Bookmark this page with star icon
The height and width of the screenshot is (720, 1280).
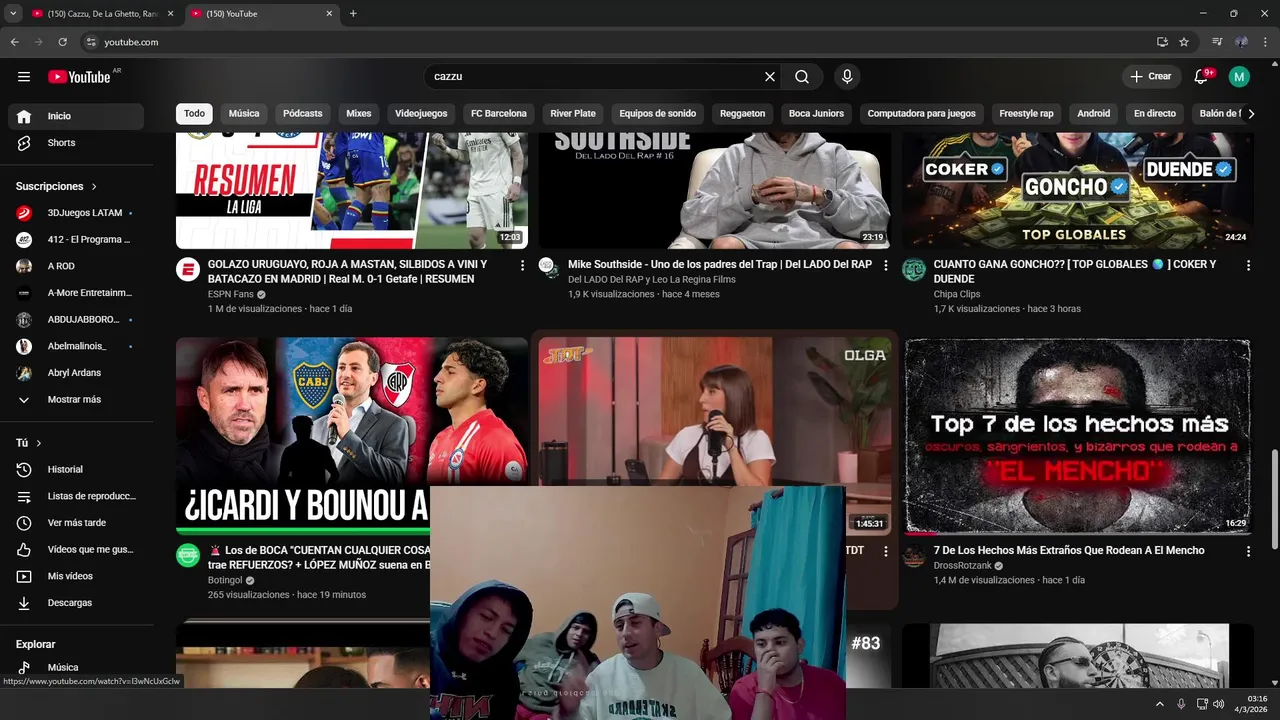[x=1184, y=42]
